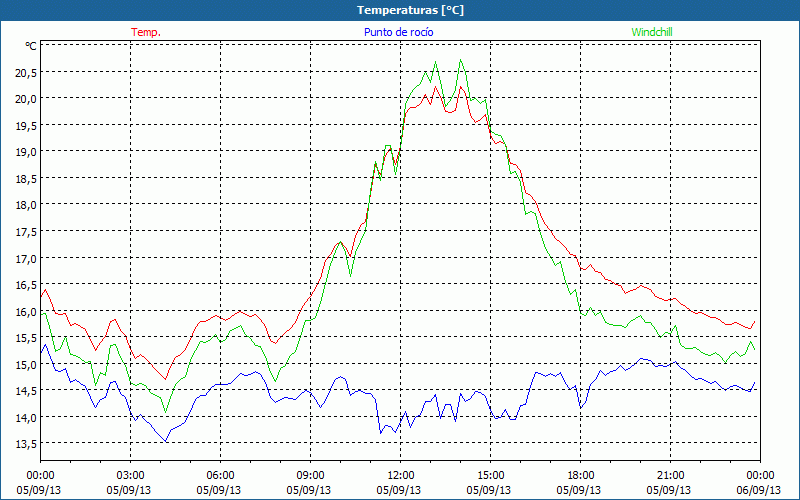Click the 18,5 y-axis value
Image resolution: width=800 pixels, height=500 pixels.
pos(26,179)
